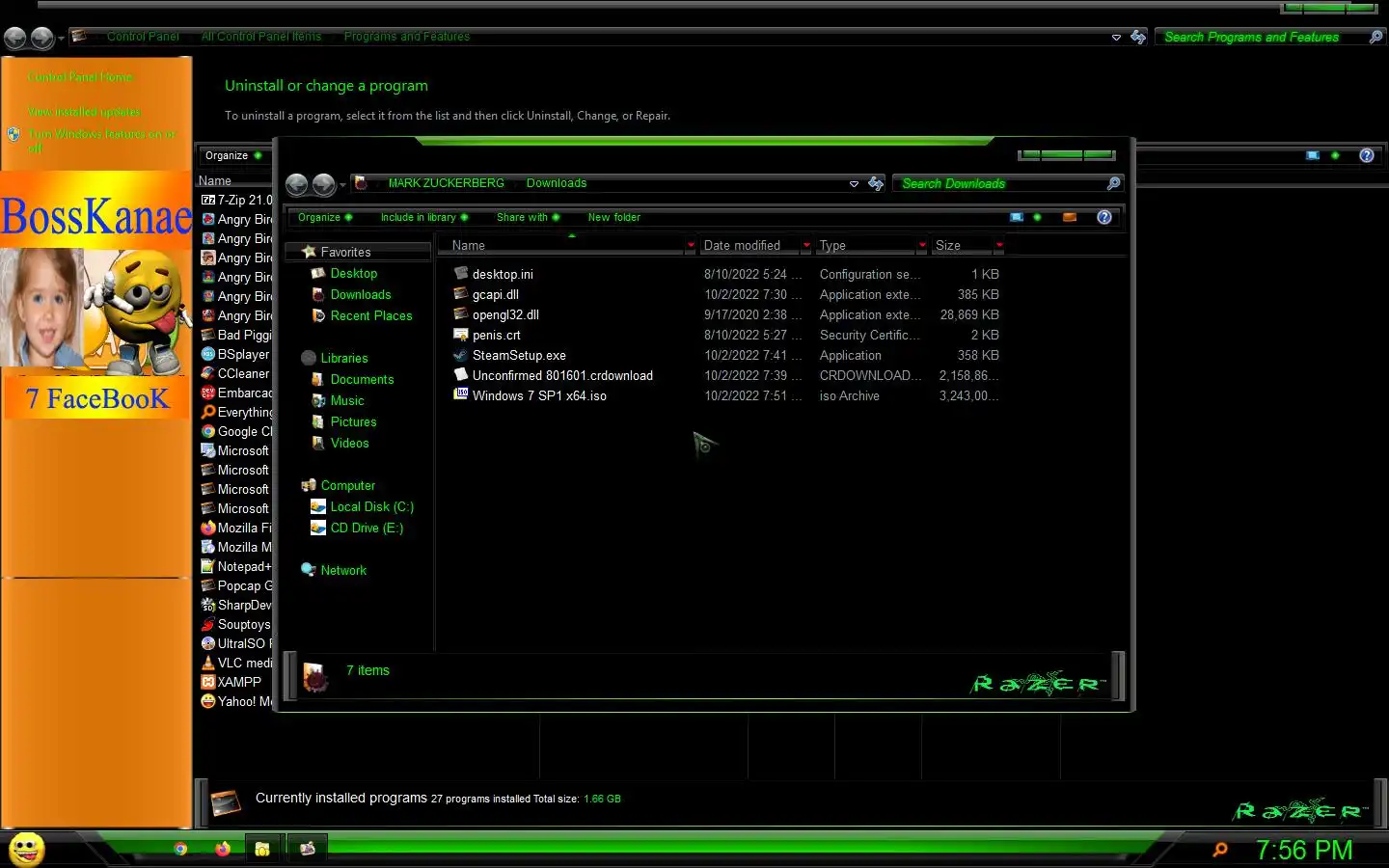Go forward in the Downloads window
Image resolution: width=1389 pixels, height=868 pixels.
[324, 184]
